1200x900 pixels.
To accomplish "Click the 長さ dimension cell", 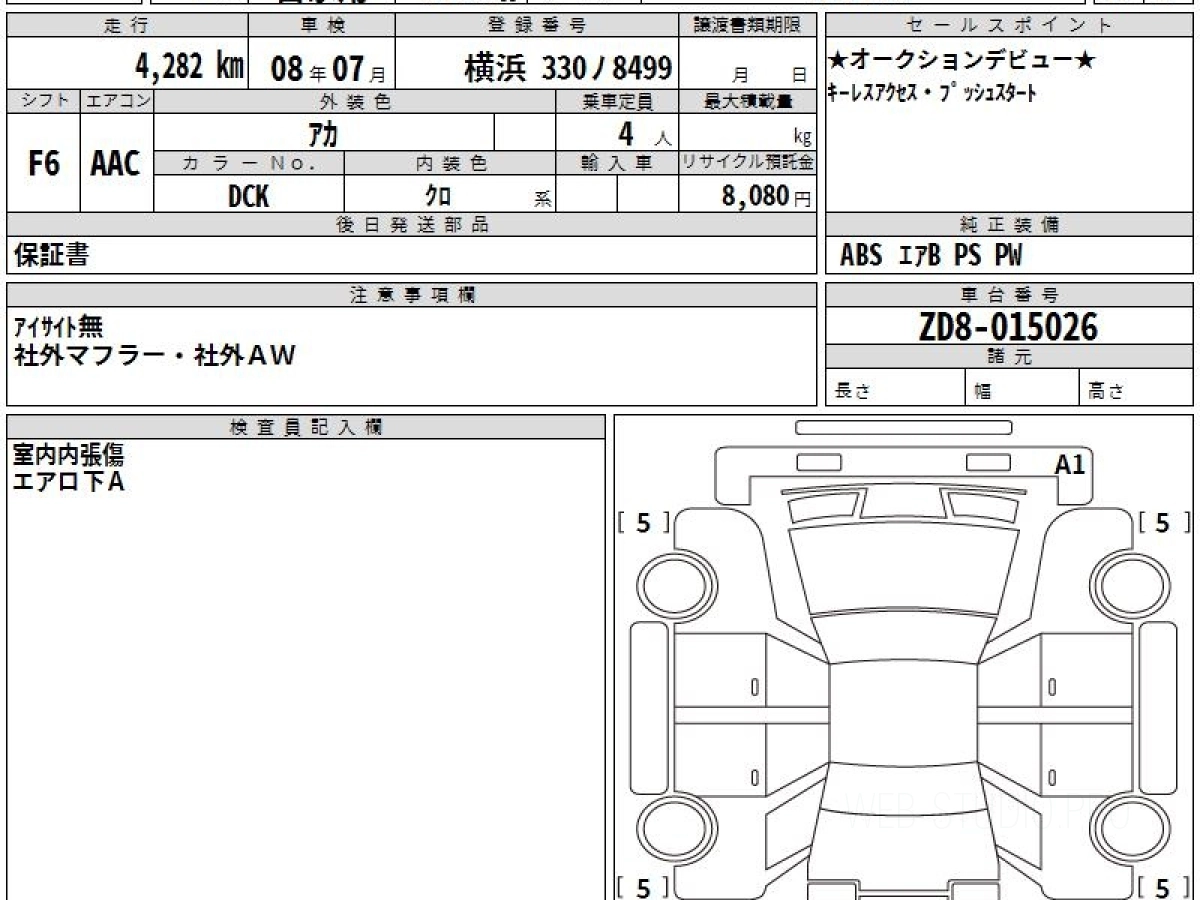I will click(x=895, y=388).
